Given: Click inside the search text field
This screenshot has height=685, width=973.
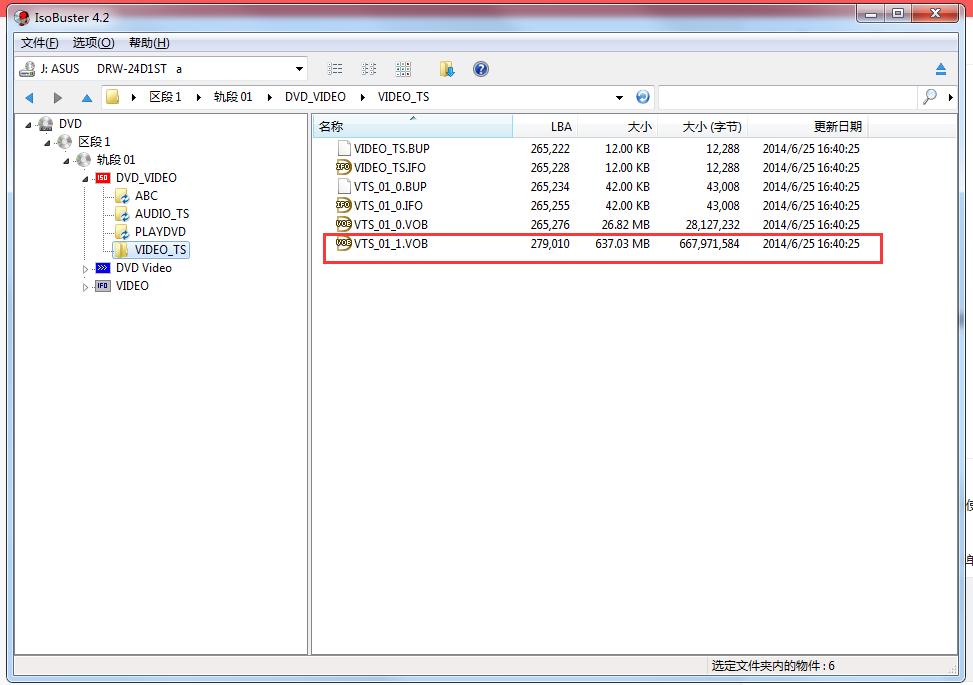Looking at the screenshot, I should 786,97.
